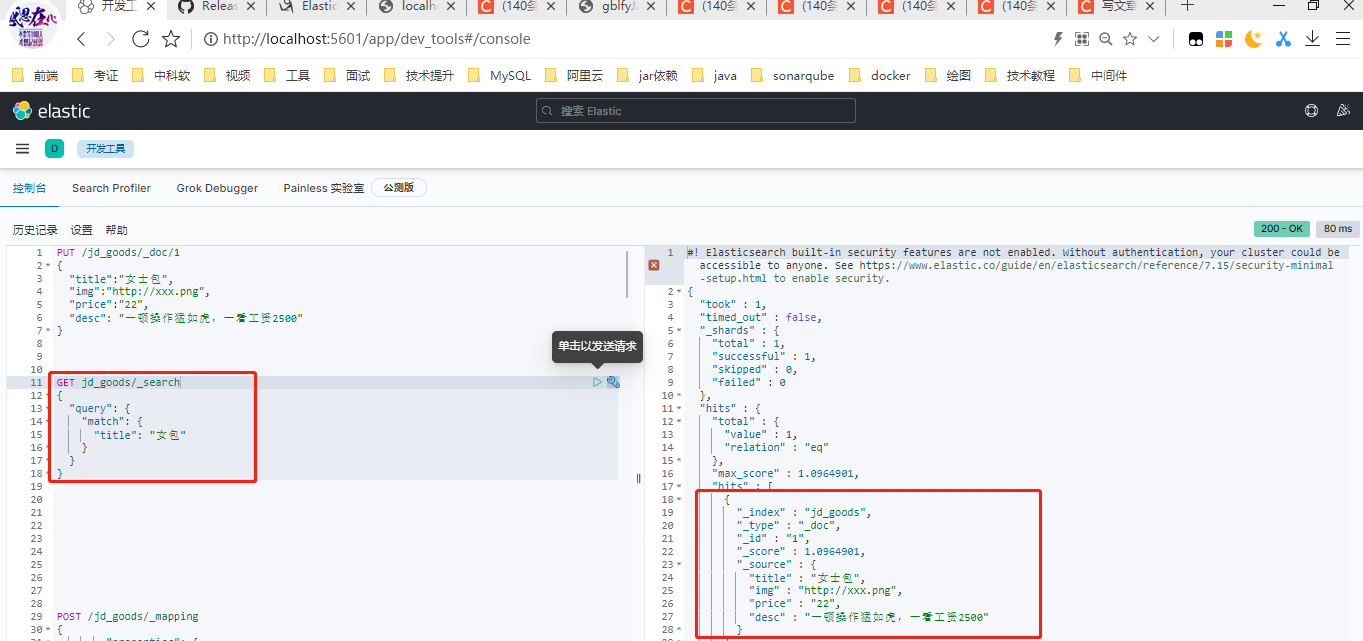
Task: Click the zoom magnifier icon in address bar
Action: coord(1106,39)
